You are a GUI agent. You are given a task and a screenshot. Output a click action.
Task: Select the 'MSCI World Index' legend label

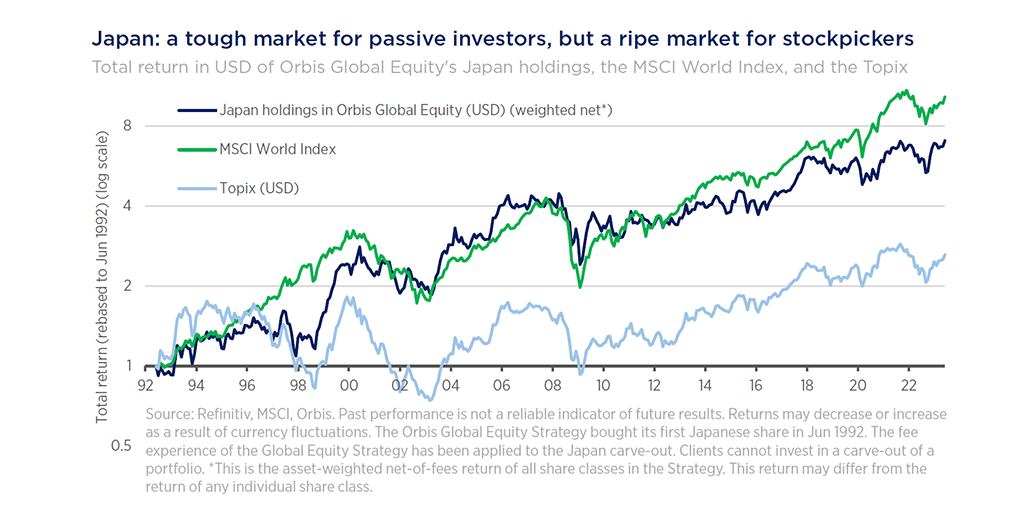[x=278, y=149]
